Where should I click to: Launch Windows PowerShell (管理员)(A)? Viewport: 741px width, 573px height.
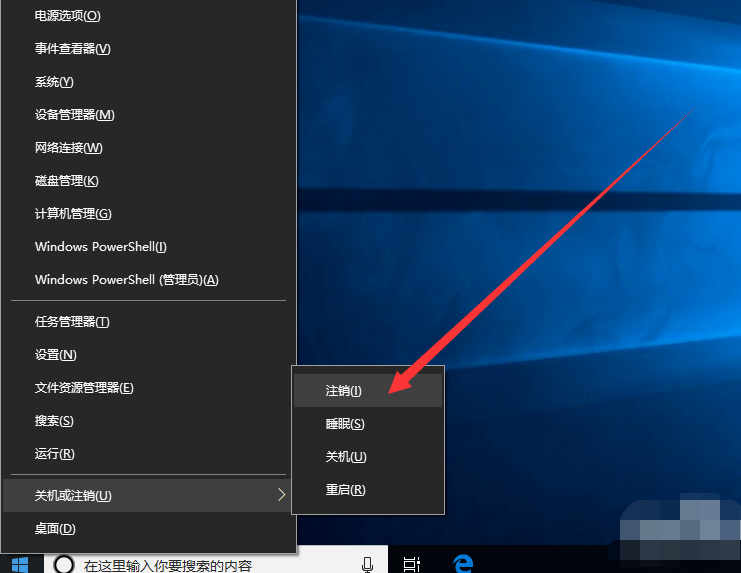[126, 280]
